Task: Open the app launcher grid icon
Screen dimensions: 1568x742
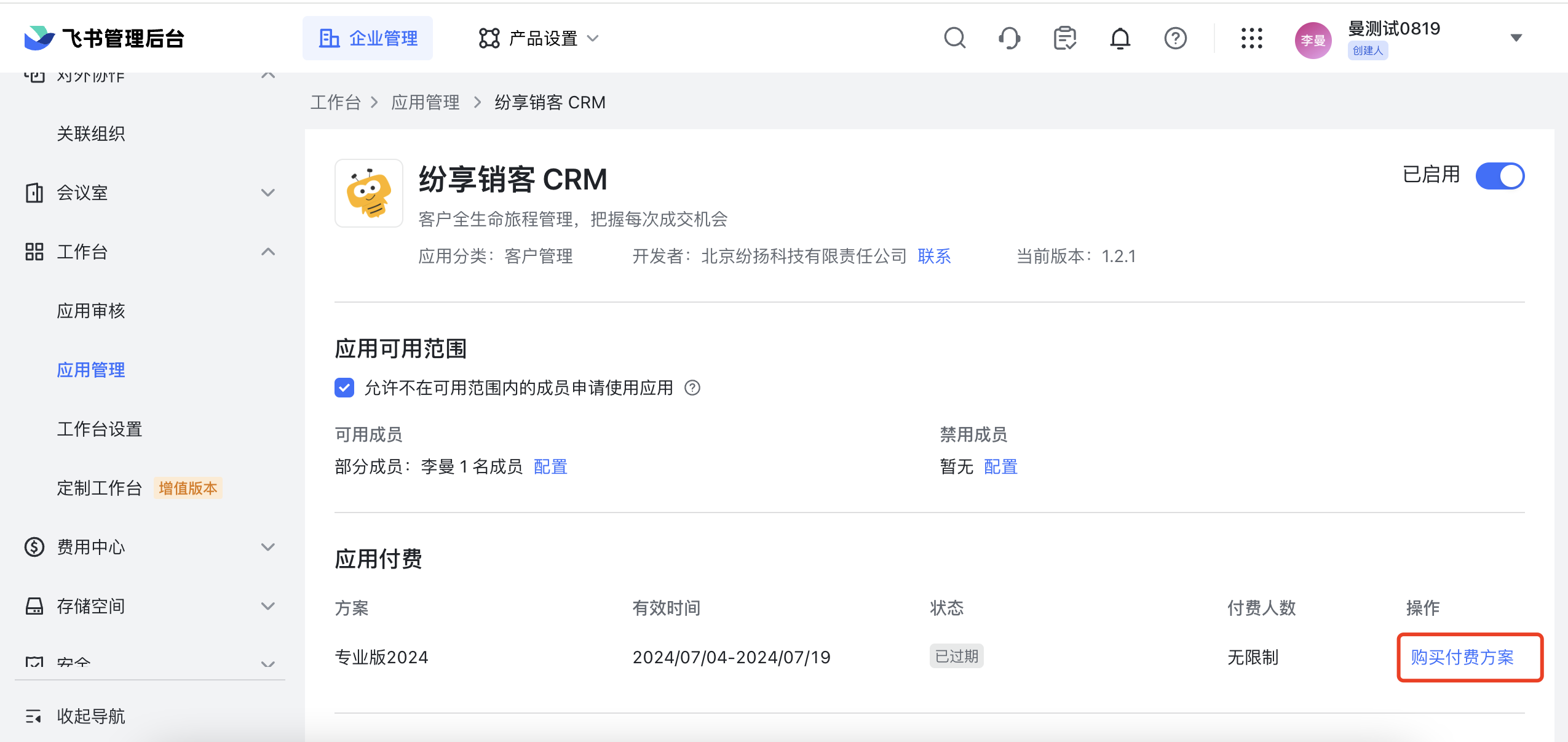Action: coord(1251,38)
